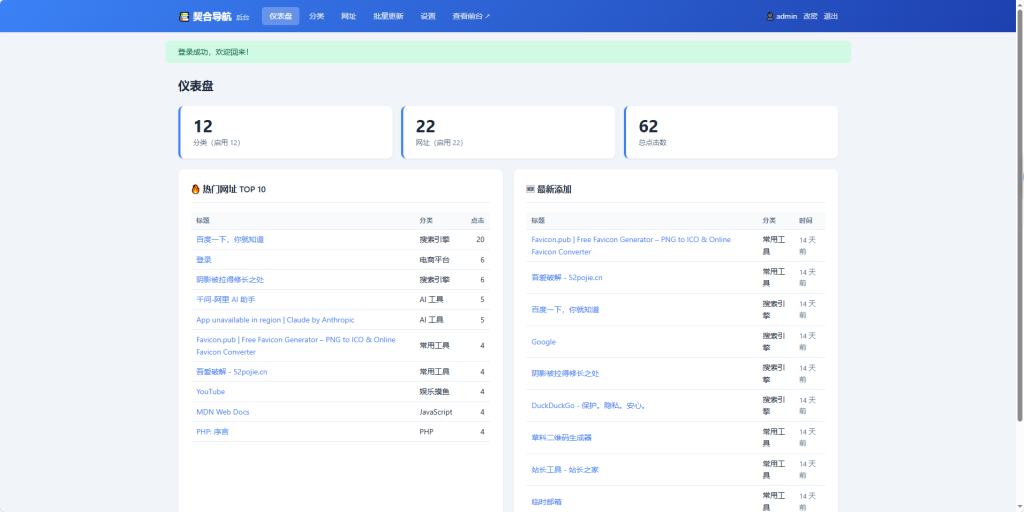This screenshot has width=1024, height=512.
Task: Click the JavaScript category cell
Action: [x=436, y=412]
